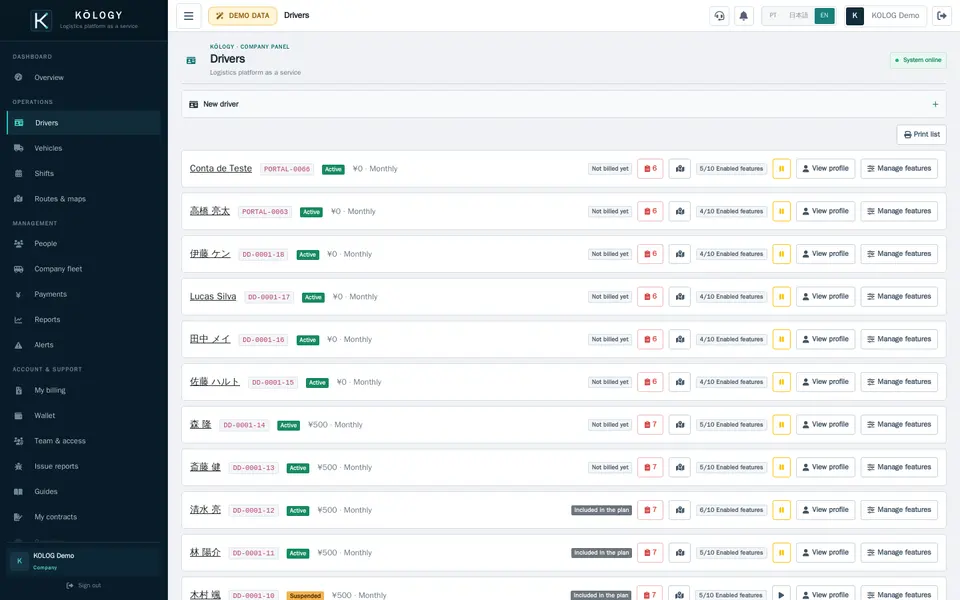Click the 5/10 Enabled features badge for Conta de Teste
The image size is (960, 600).
731,168
